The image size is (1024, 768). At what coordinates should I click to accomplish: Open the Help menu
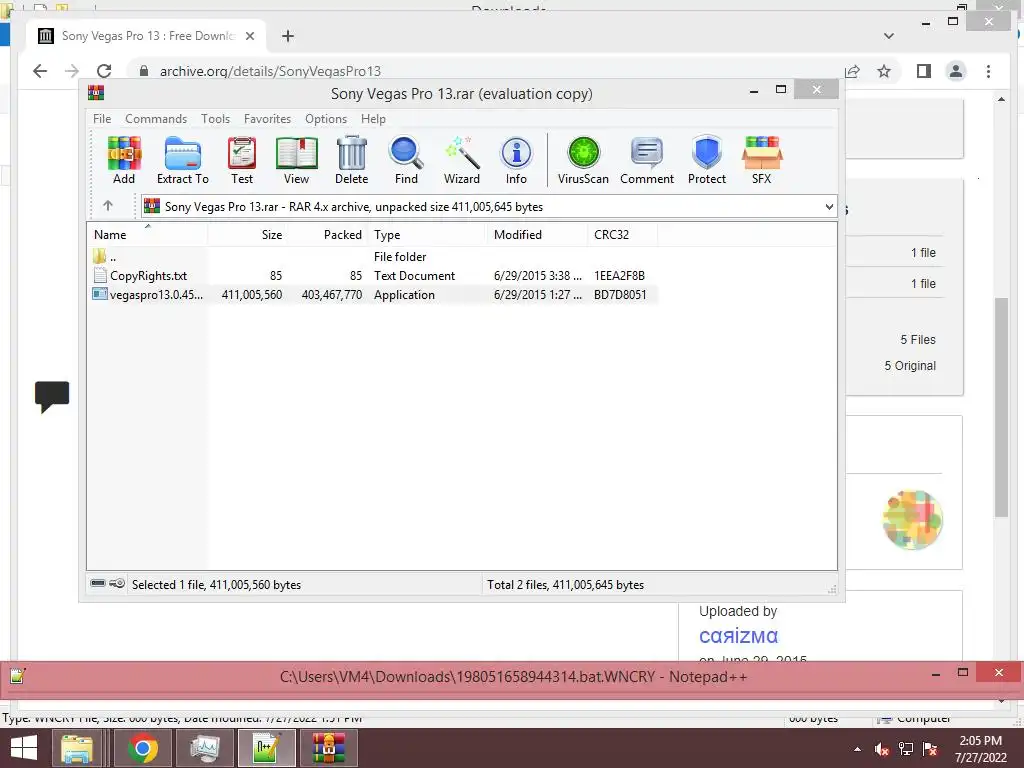click(374, 119)
